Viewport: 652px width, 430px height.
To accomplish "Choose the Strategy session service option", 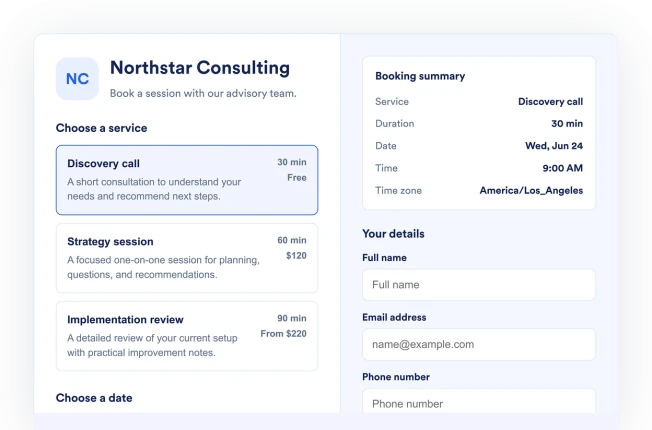I will (x=187, y=258).
